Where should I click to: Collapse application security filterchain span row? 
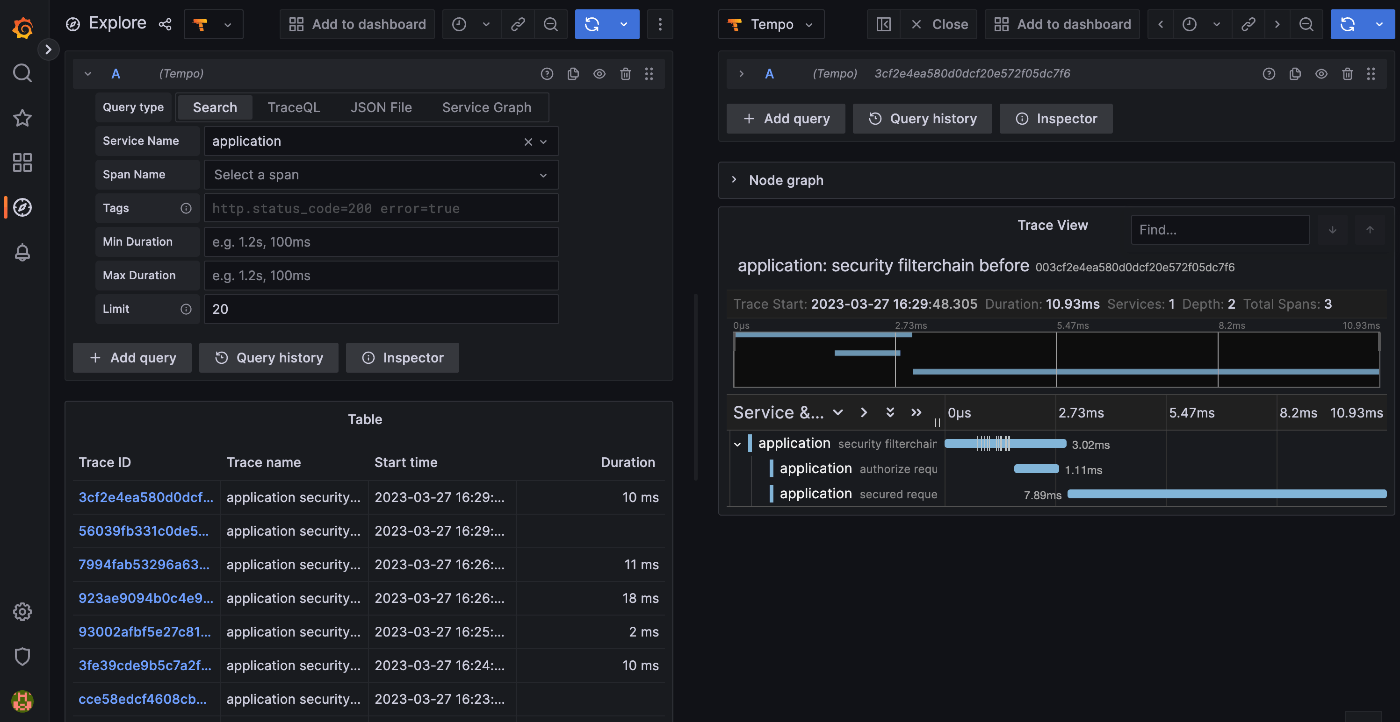click(738, 444)
